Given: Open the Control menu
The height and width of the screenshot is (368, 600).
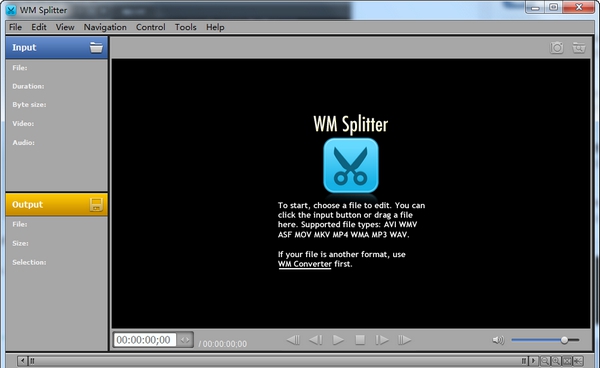Looking at the screenshot, I should click(x=150, y=27).
